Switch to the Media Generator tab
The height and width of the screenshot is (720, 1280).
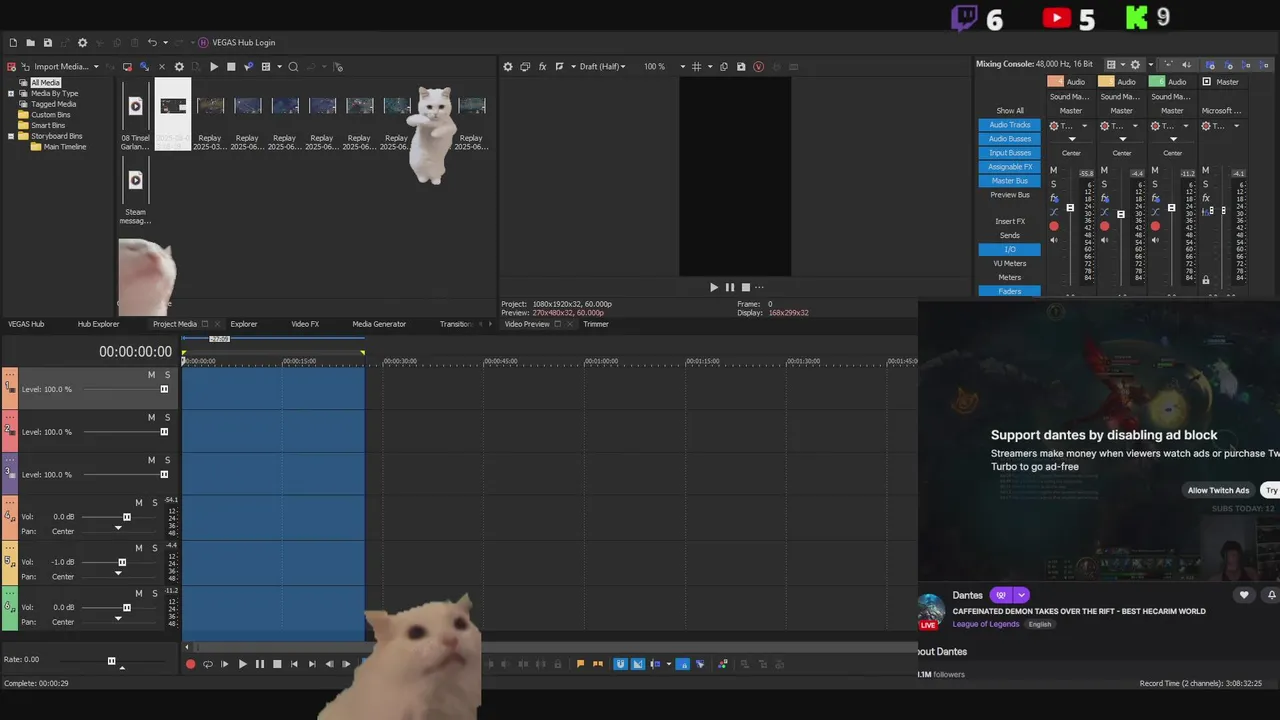(379, 324)
